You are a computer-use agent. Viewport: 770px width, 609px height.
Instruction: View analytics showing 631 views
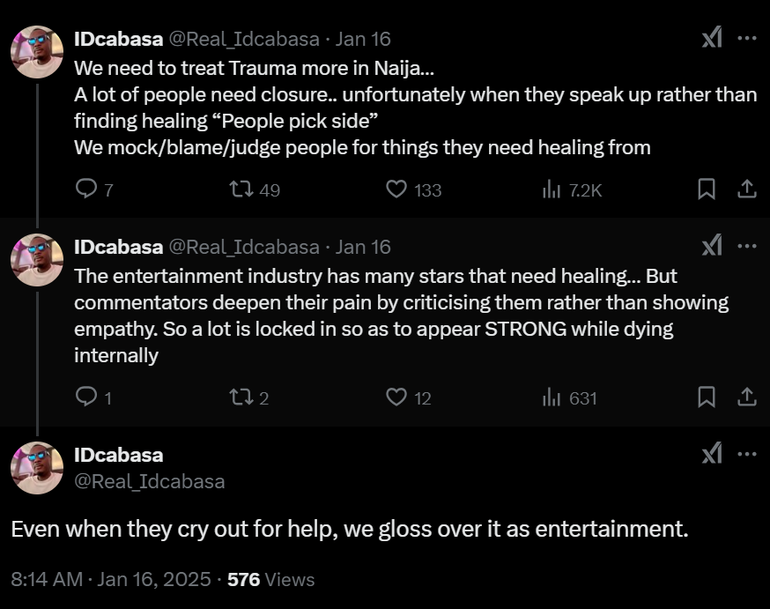pyautogui.click(x=551, y=397)
